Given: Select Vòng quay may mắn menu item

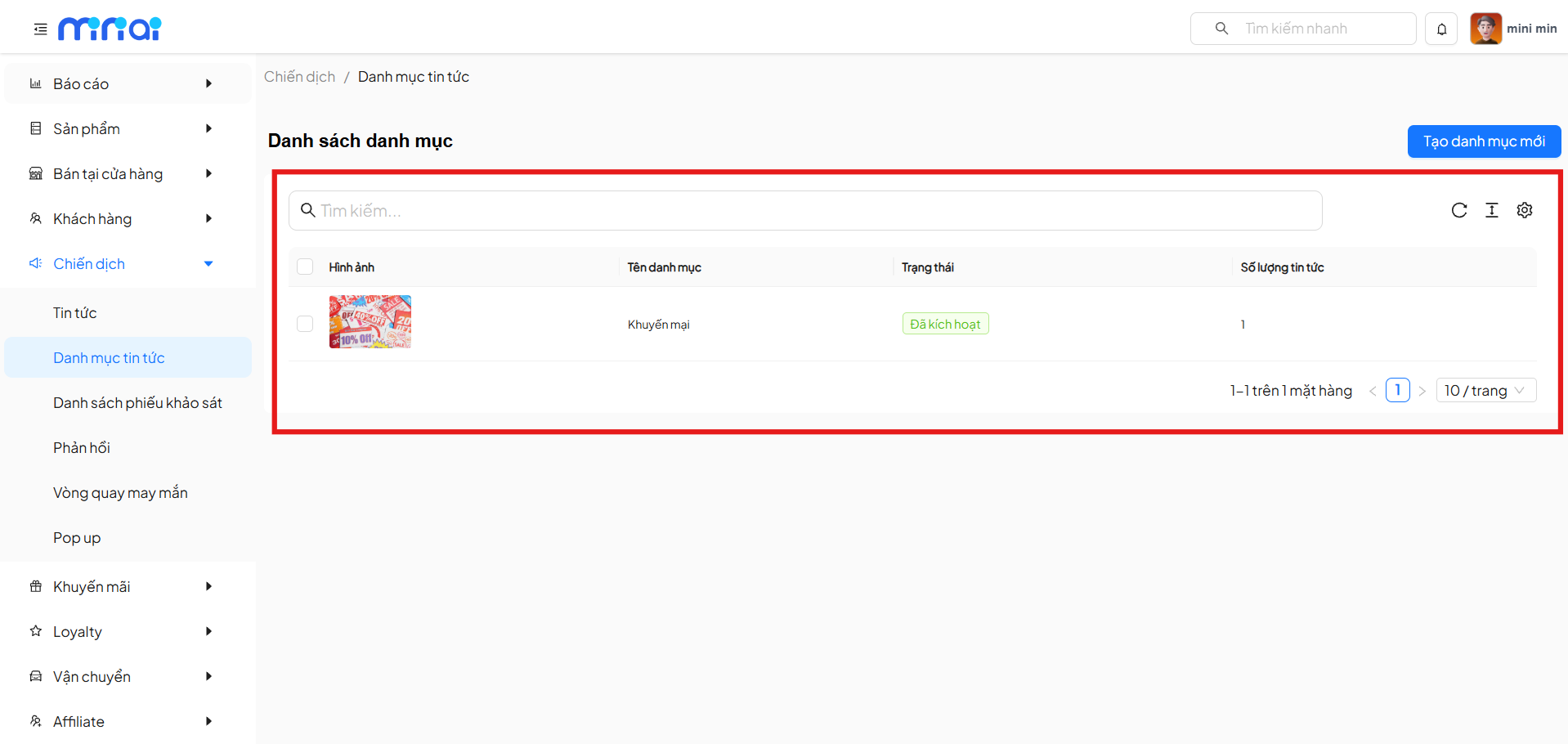Looking at the screenshot, I should [x=120, y=493].
